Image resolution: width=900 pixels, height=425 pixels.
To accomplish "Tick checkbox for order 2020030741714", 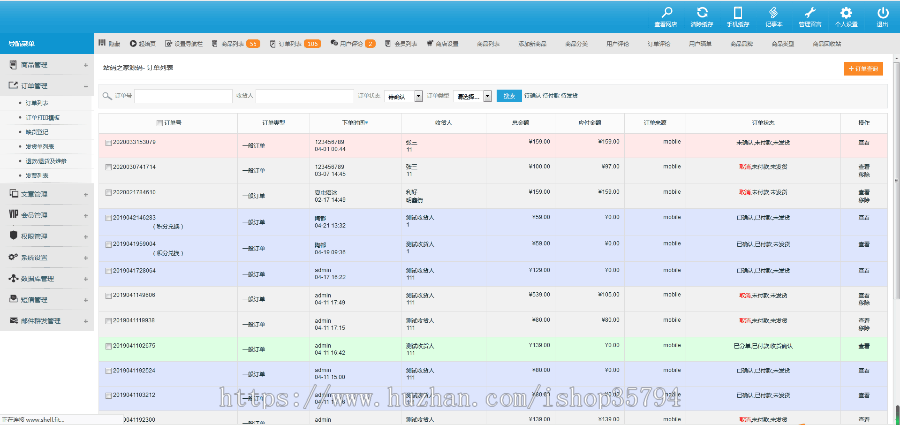I will pos(108,167).
